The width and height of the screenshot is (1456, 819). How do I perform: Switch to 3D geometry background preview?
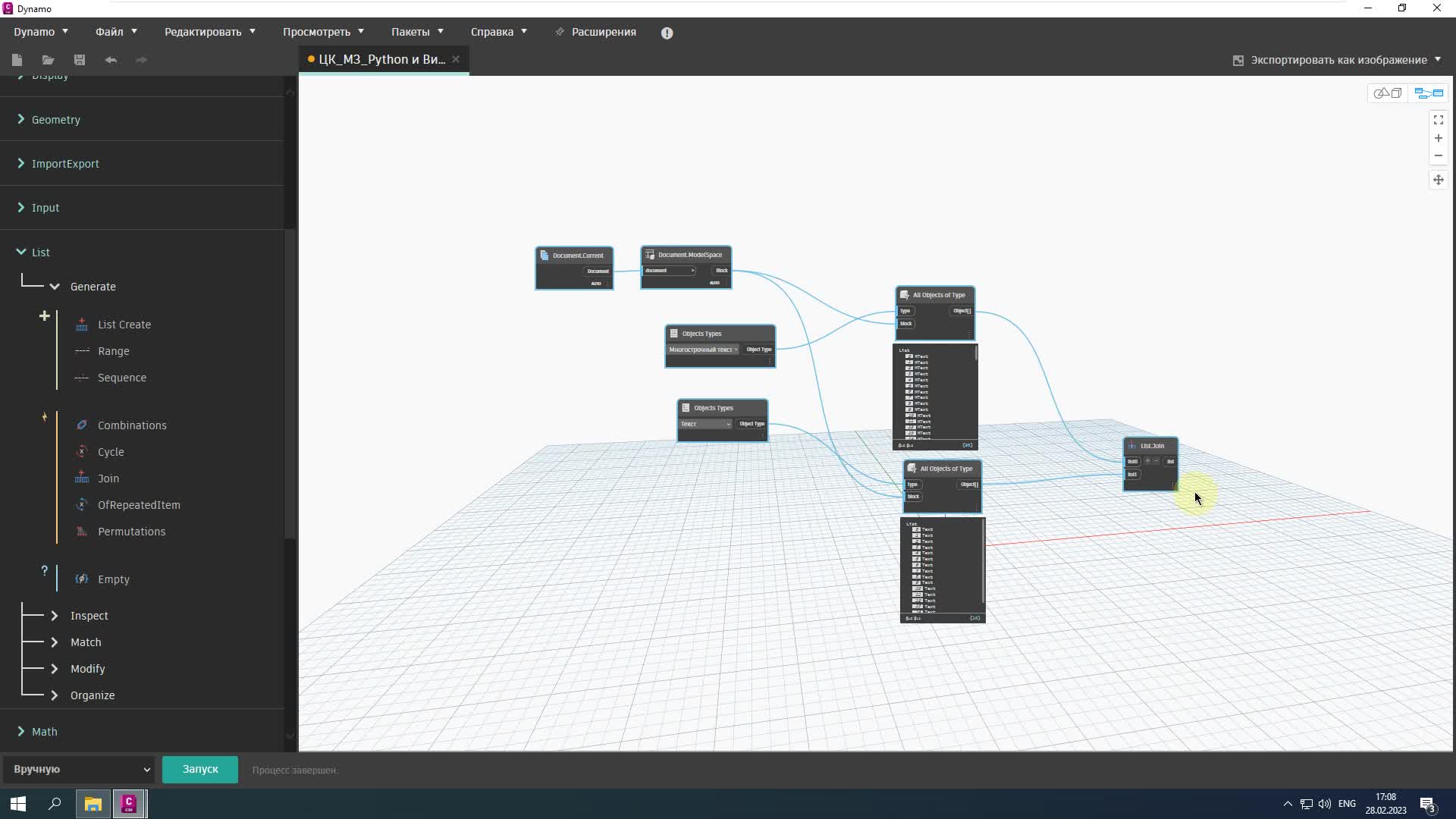1389,93
